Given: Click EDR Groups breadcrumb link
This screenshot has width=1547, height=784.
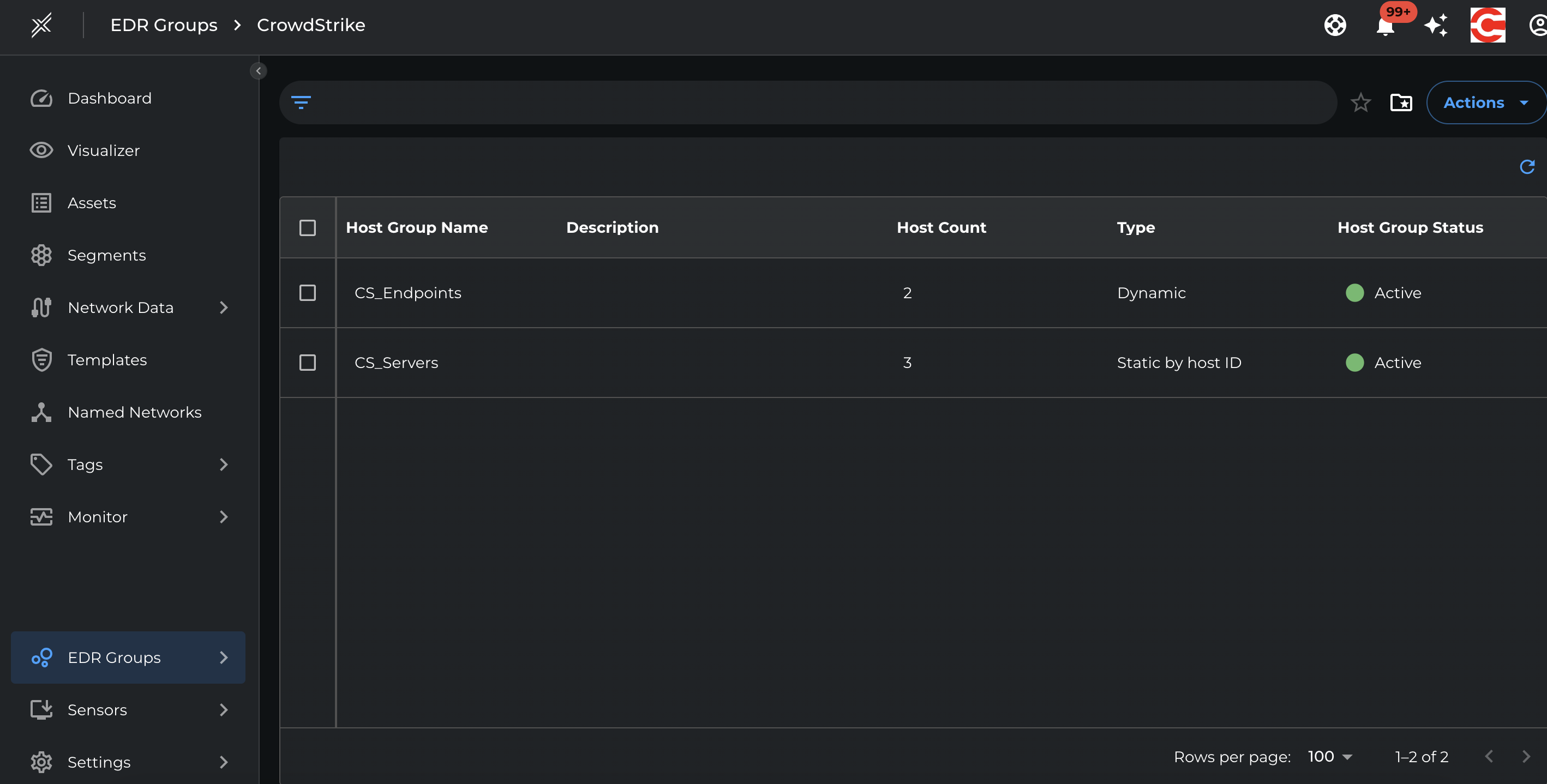Looking at the screenshot, I should tap(163, 25).
